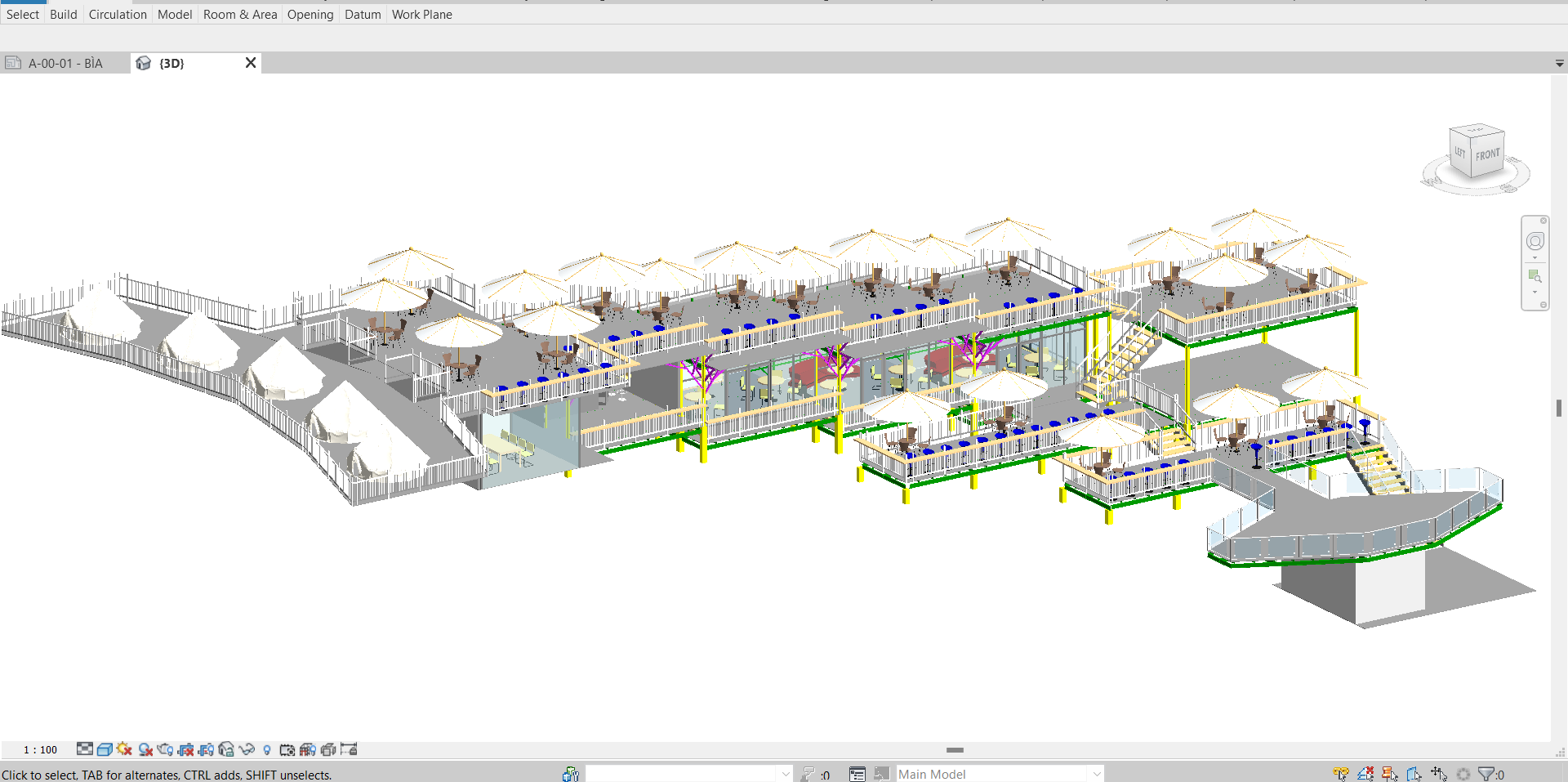Image resolution: width=1568 pixels, height=782 pixels.
Task: Click the Work Plane panel label
Action: tap(422, 14)
